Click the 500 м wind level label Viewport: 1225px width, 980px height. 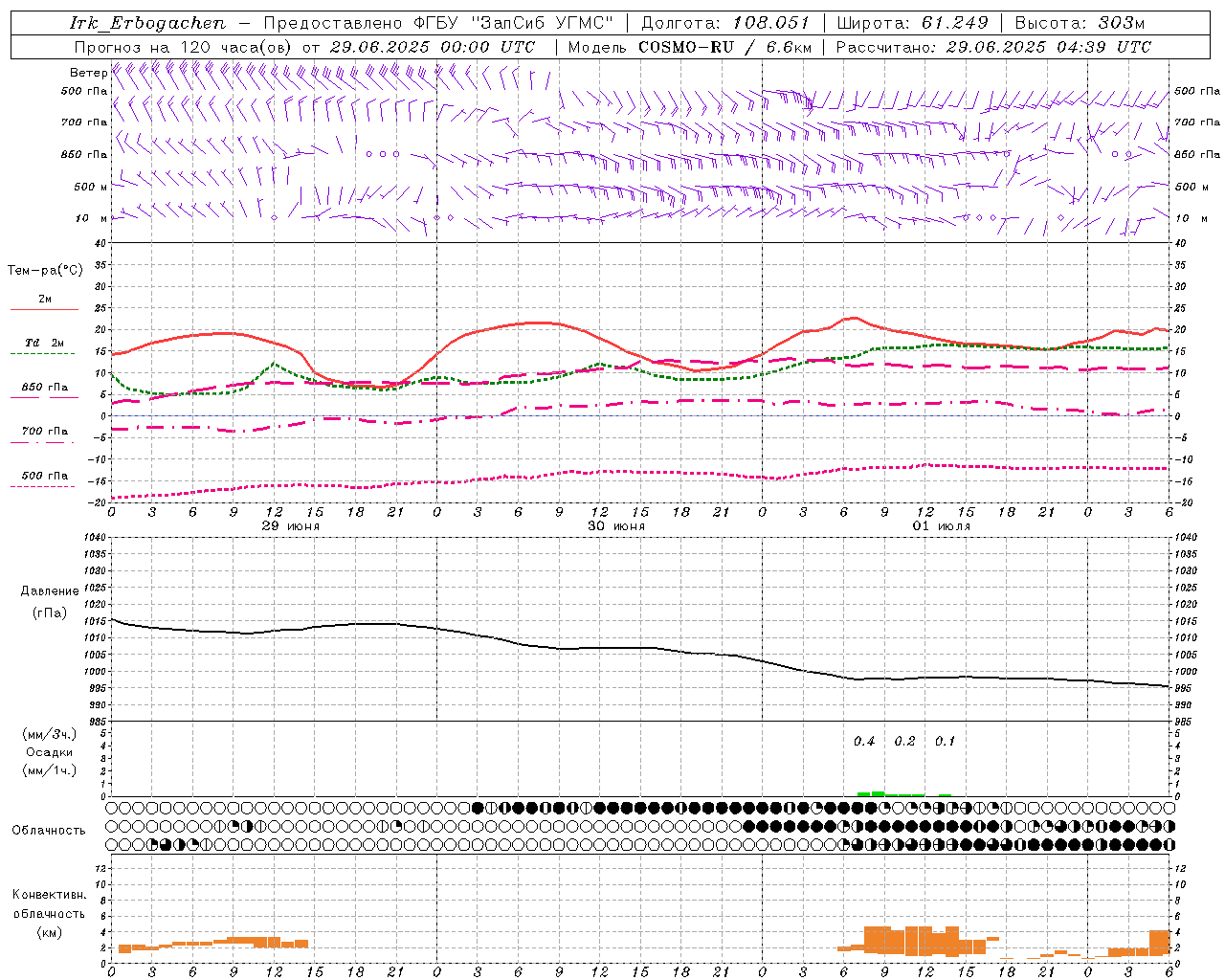[91, 187]
